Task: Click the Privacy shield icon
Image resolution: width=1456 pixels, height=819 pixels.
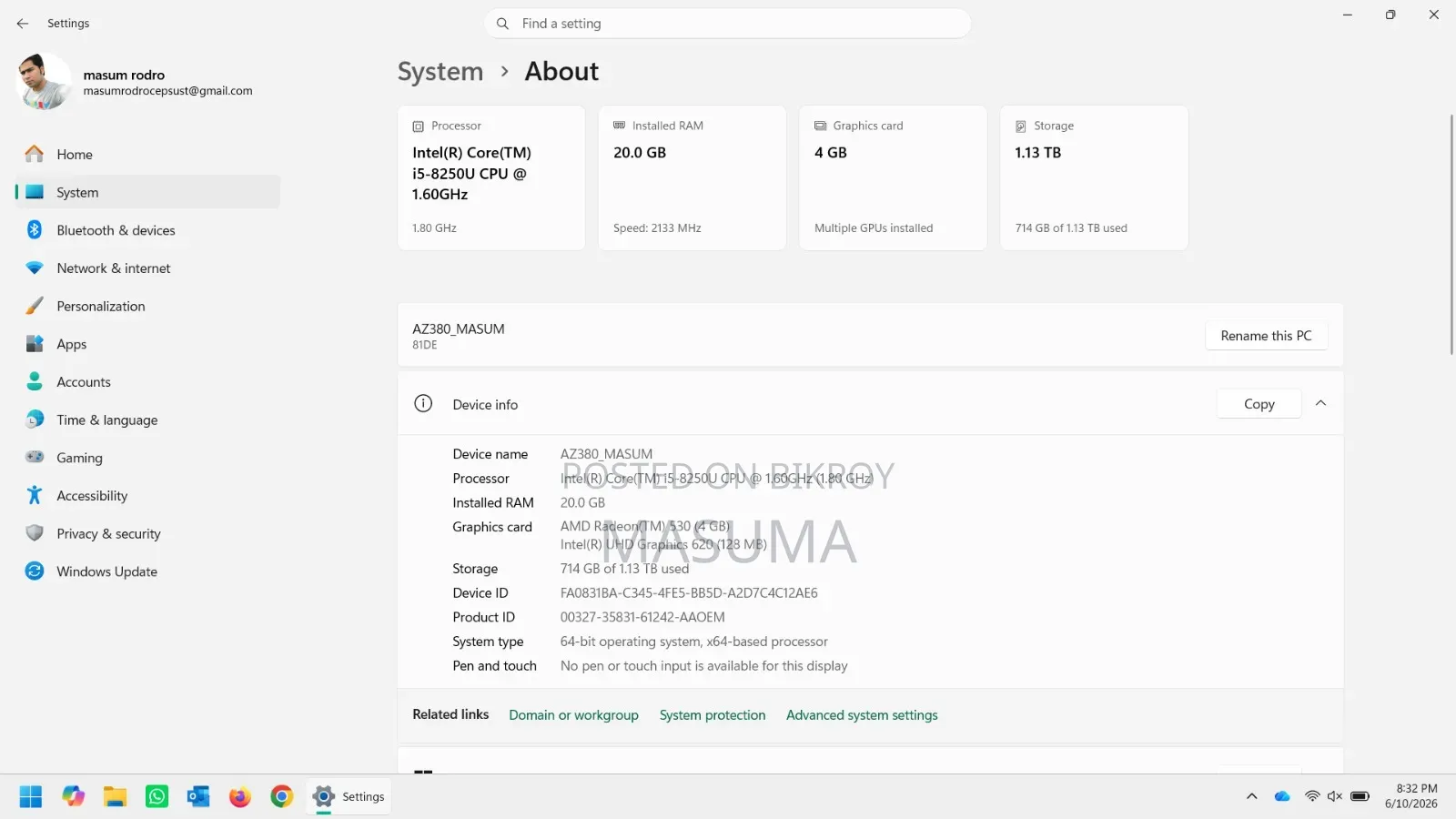Action: 35,533
